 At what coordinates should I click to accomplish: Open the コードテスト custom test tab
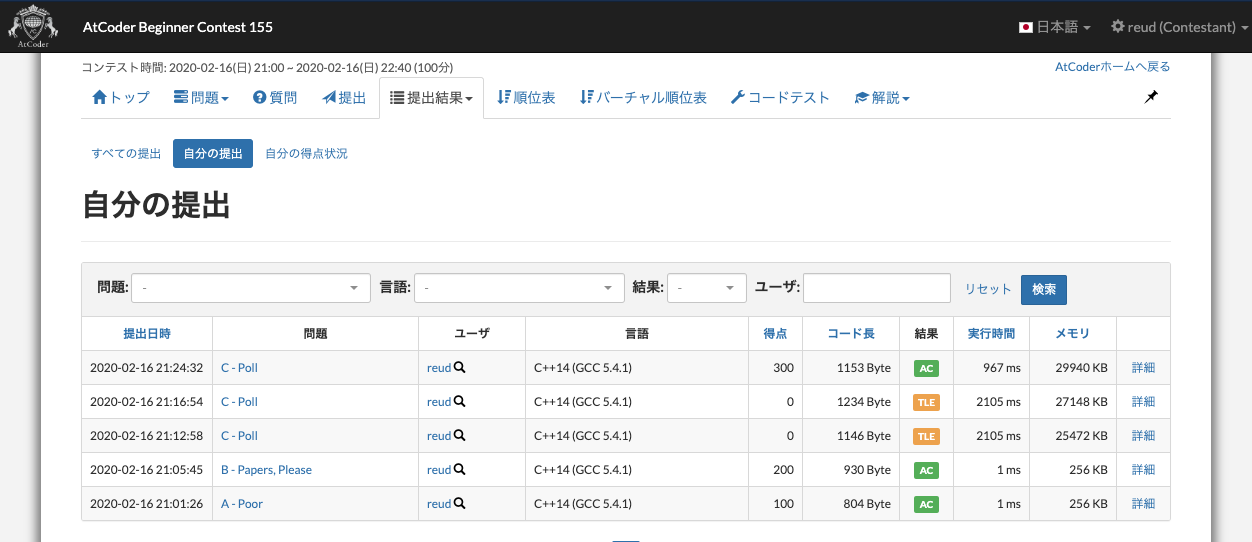tap(780, 98)
